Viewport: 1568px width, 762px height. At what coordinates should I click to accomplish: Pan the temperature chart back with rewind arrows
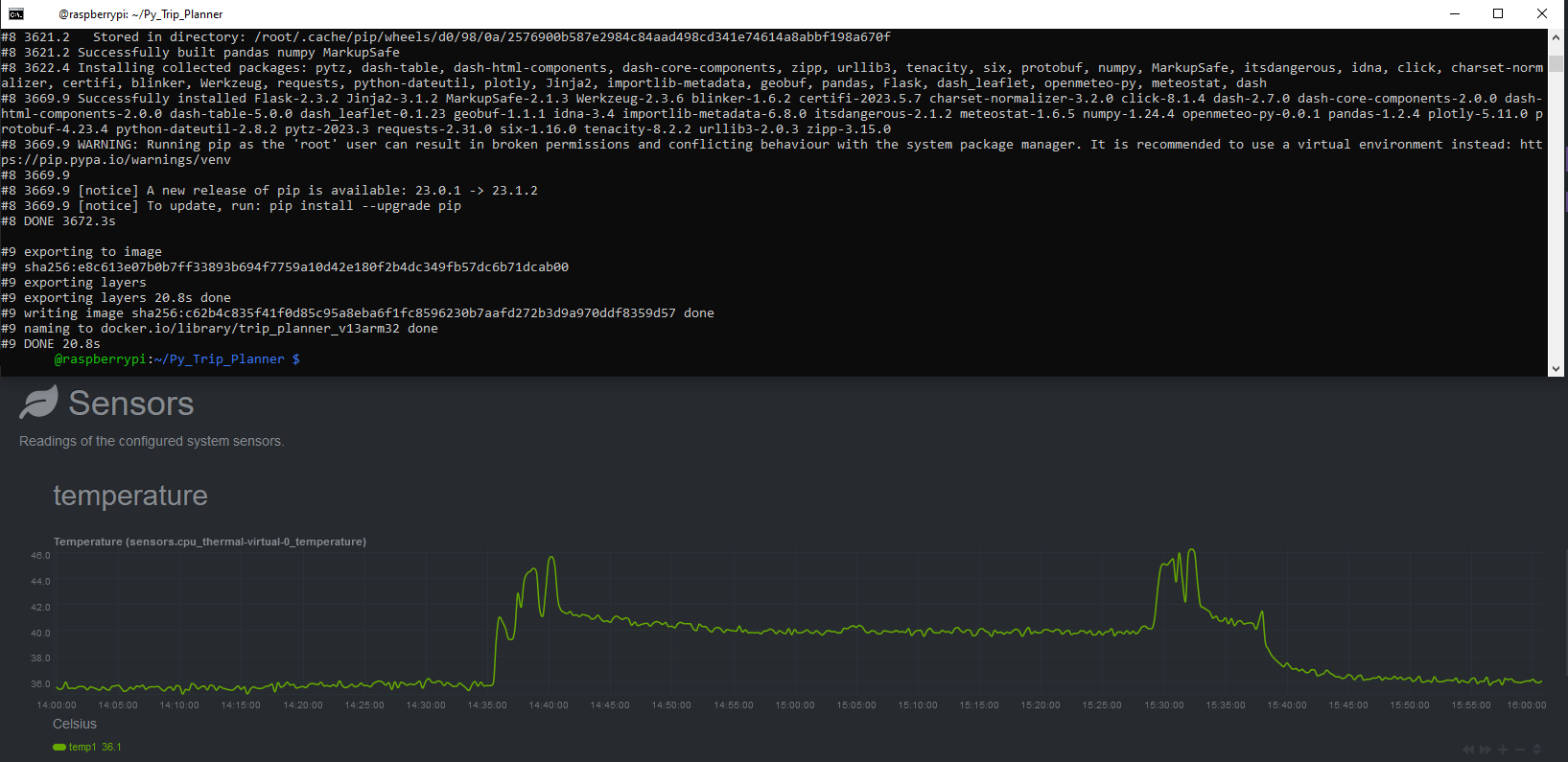1468,750
